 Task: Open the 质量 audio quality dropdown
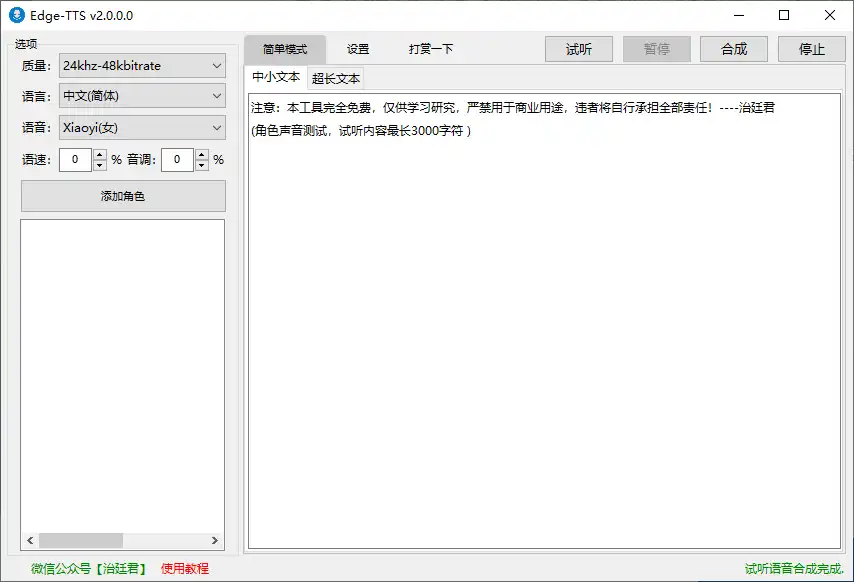coord(142,66)
